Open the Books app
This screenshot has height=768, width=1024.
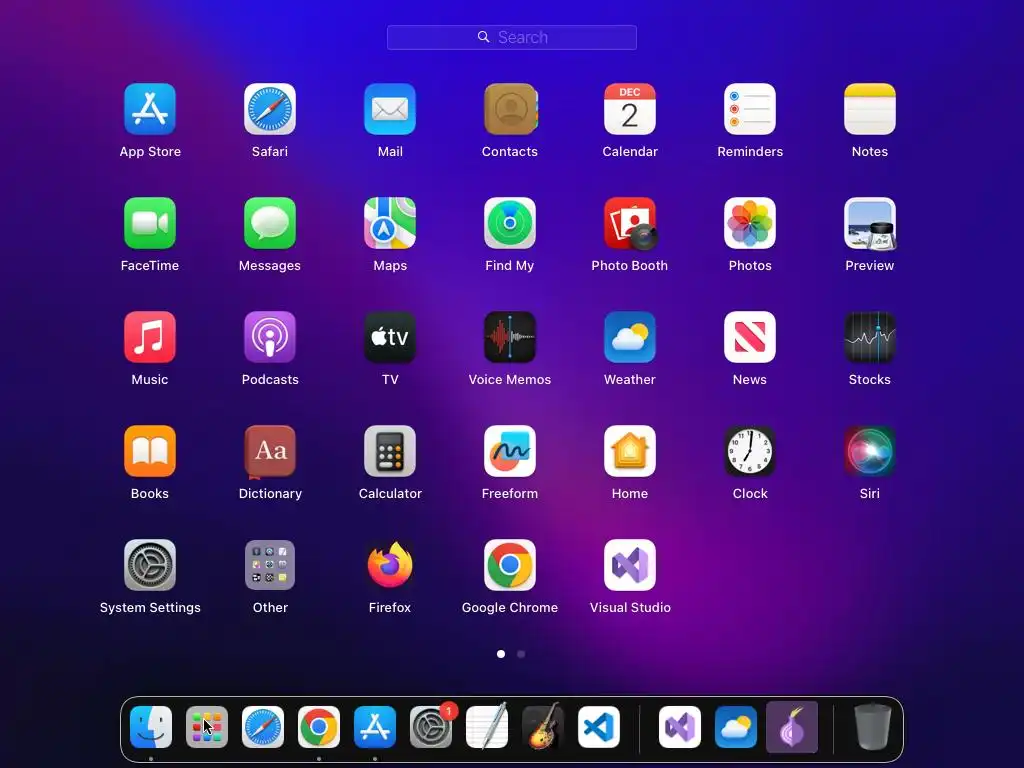(150, 451)
